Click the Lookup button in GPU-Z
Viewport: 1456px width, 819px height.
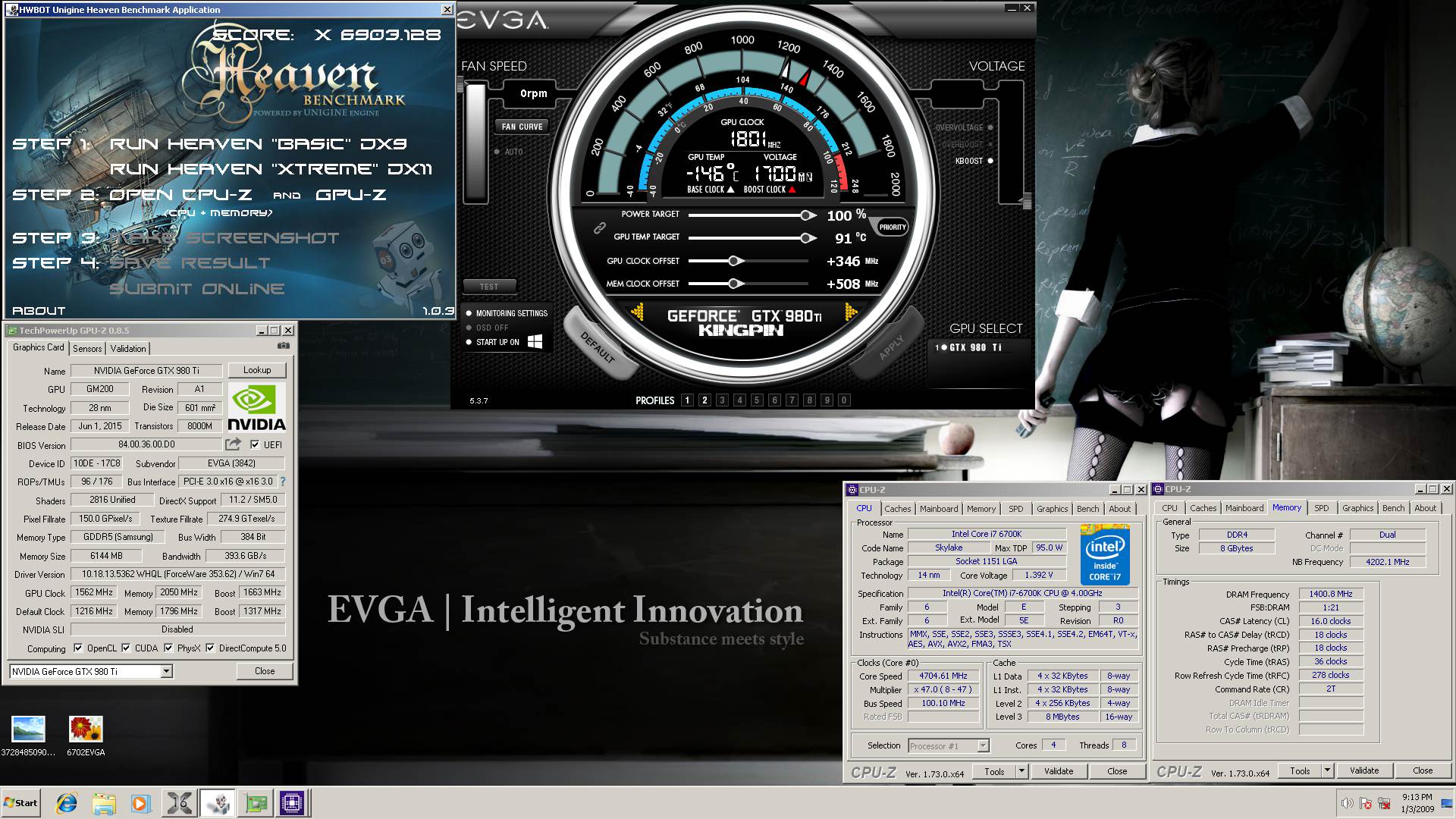257,370
